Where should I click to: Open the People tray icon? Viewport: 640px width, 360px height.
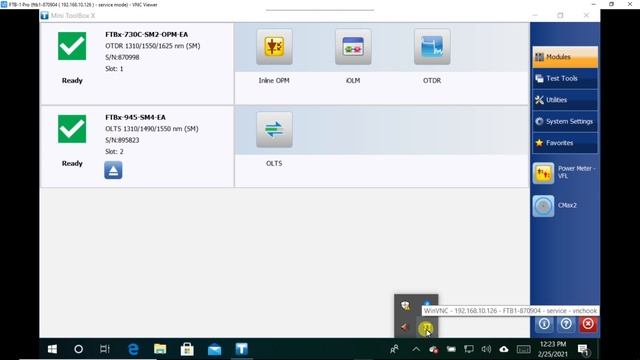[x=394, y=349]
